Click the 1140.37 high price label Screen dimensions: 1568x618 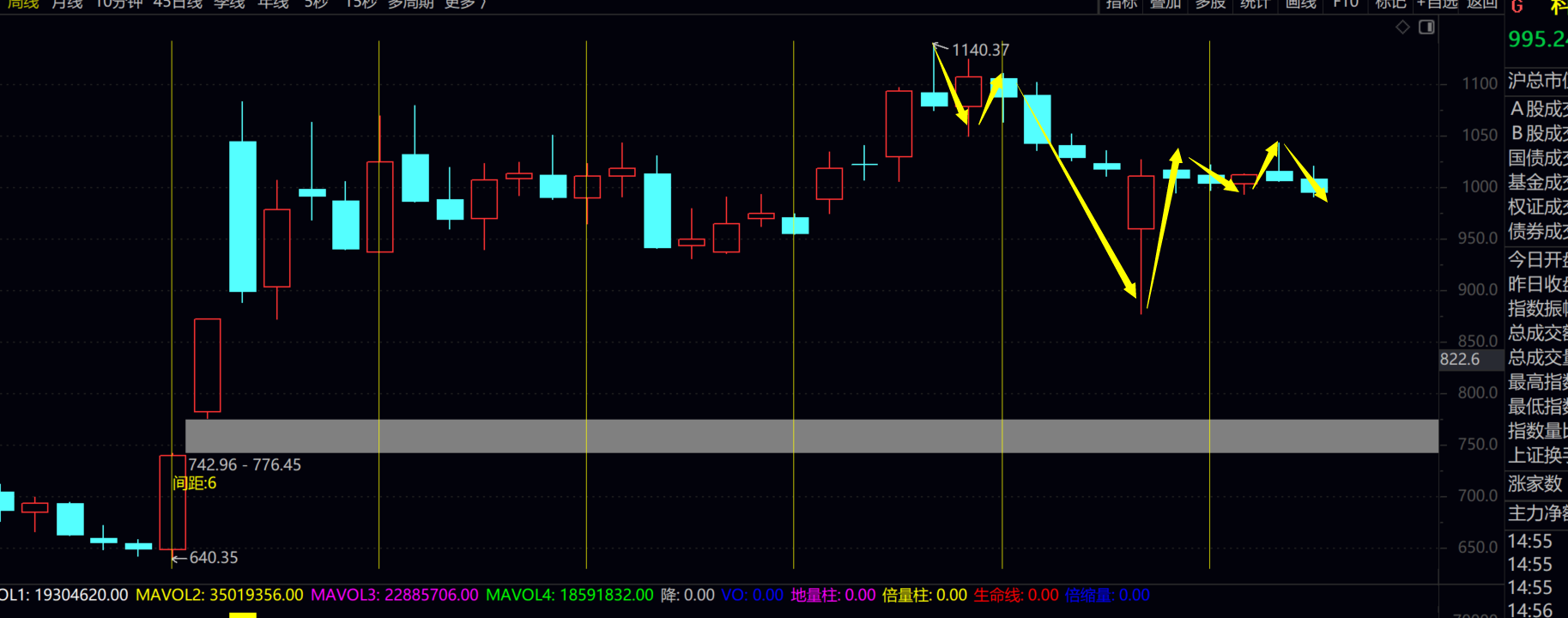coord(980,50)
